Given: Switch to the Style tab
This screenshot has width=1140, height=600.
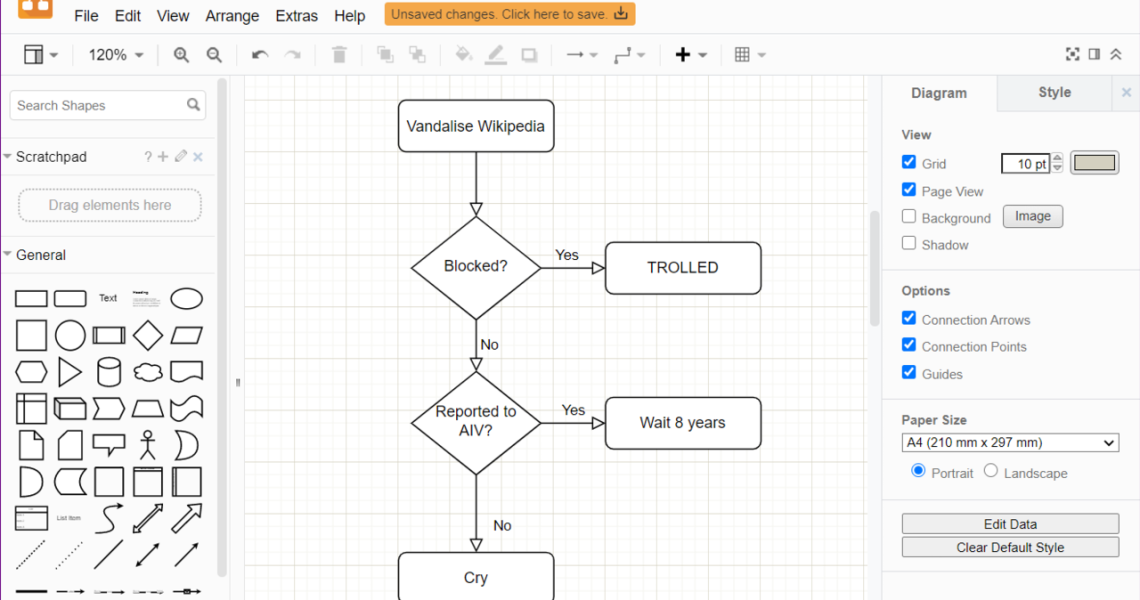Looking at the screenshot, I should (x=1054, y=92).
